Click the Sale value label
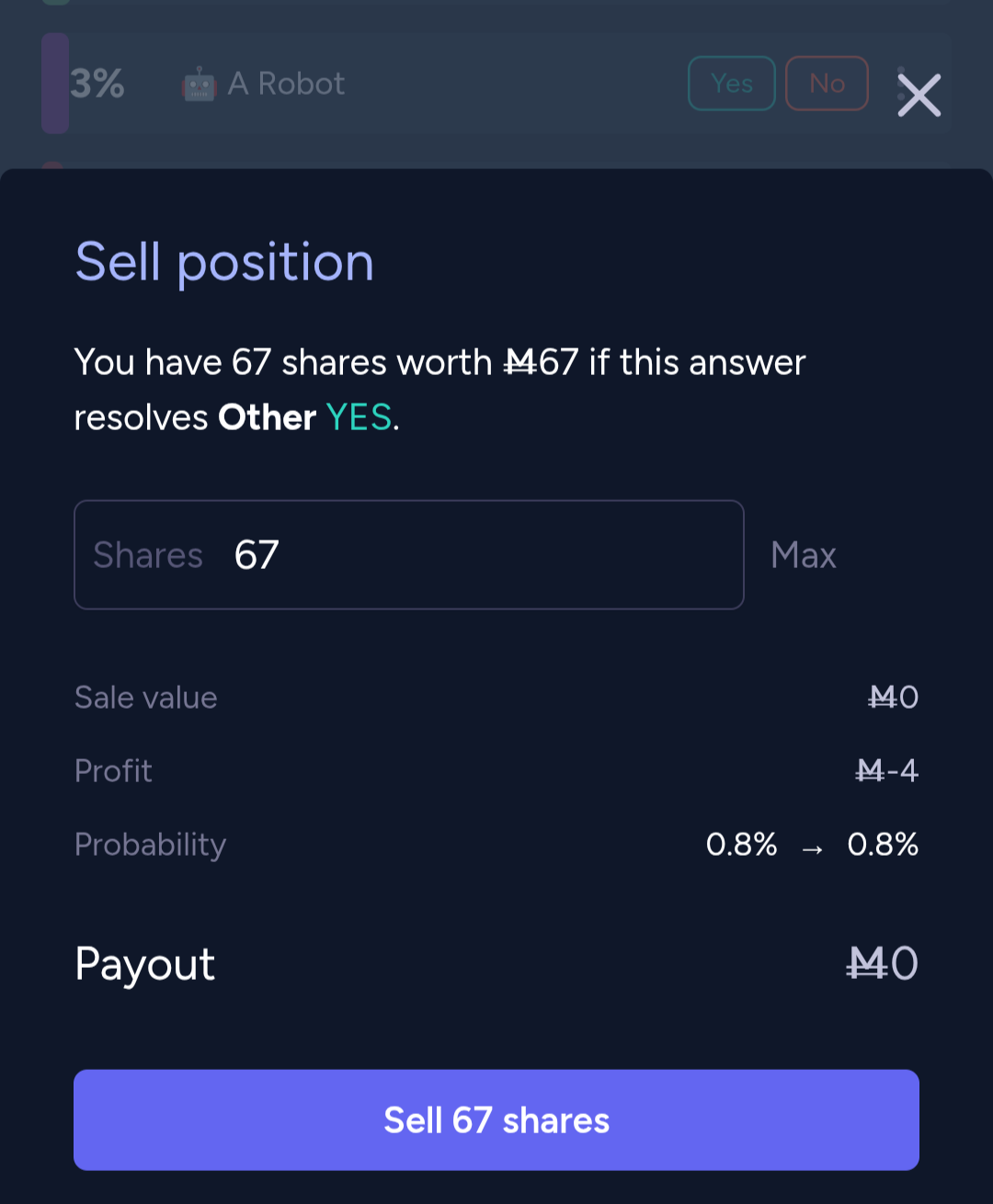This screenshot has width=993, height=1204. [x=145, y=698]
